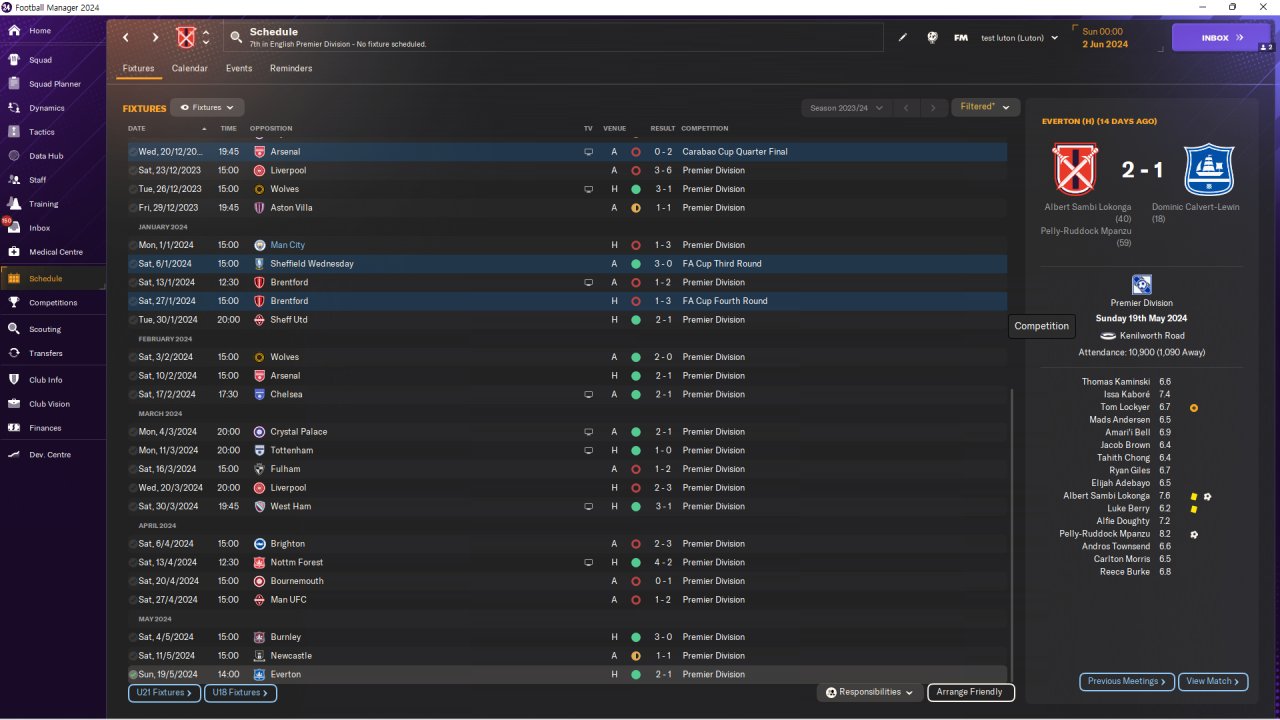The height and width of the screenshot is (720, 1280).
Task: Click the TV icon on the Chelsea row
Action: 589,394
